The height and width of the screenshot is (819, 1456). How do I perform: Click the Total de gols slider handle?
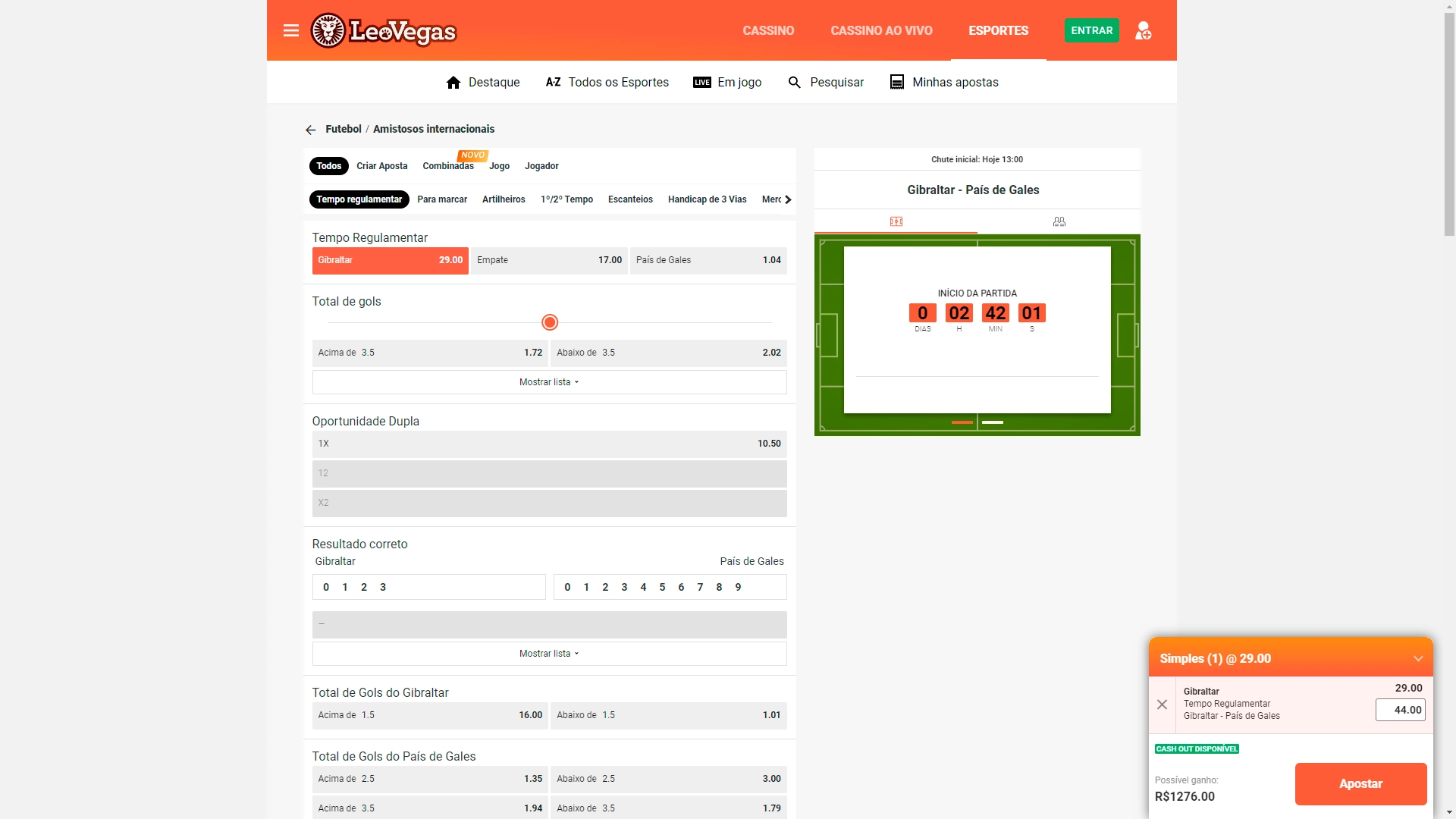tap(550, 322)
